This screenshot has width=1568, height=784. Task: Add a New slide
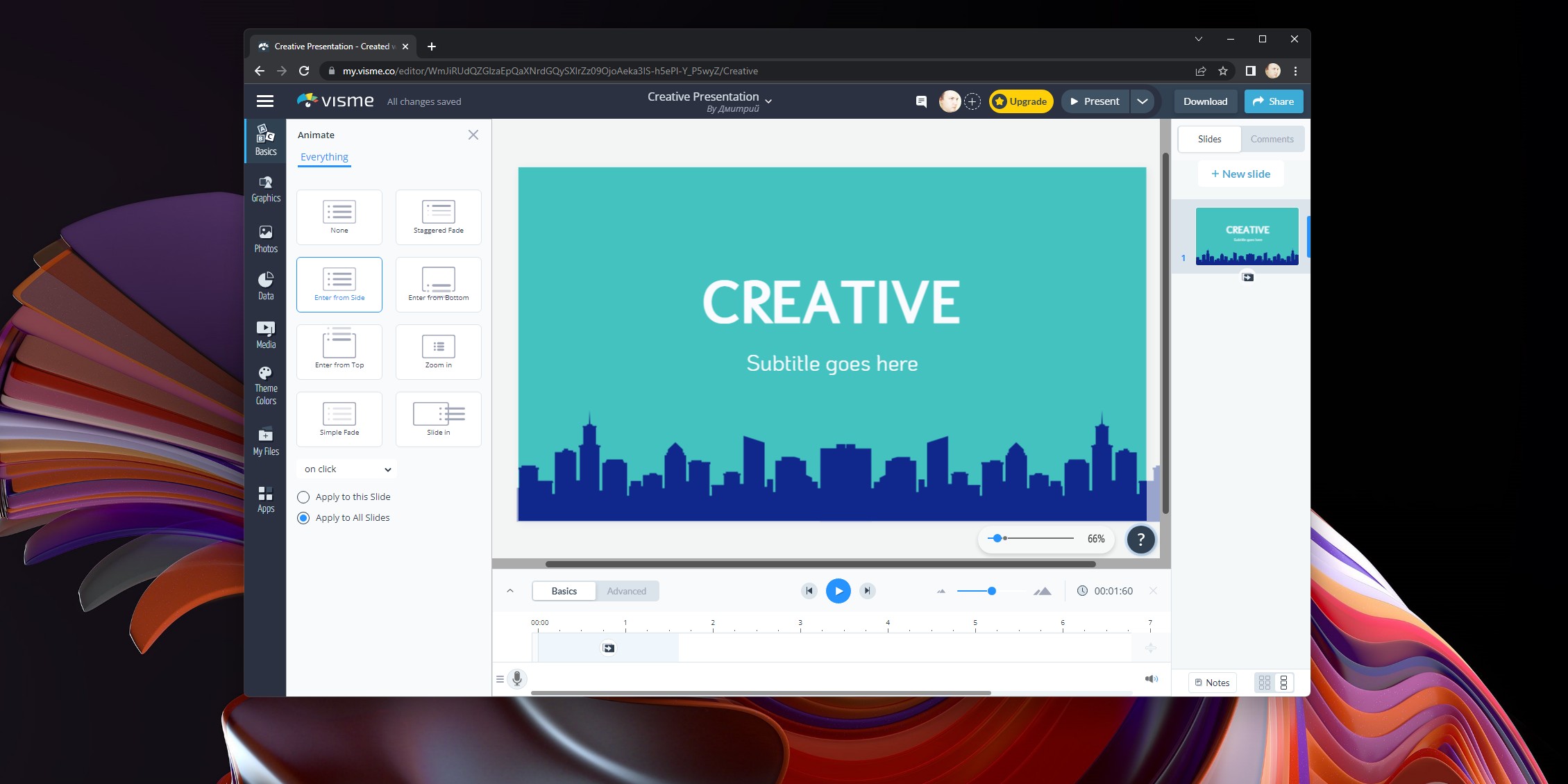(x=1240, y=173)
